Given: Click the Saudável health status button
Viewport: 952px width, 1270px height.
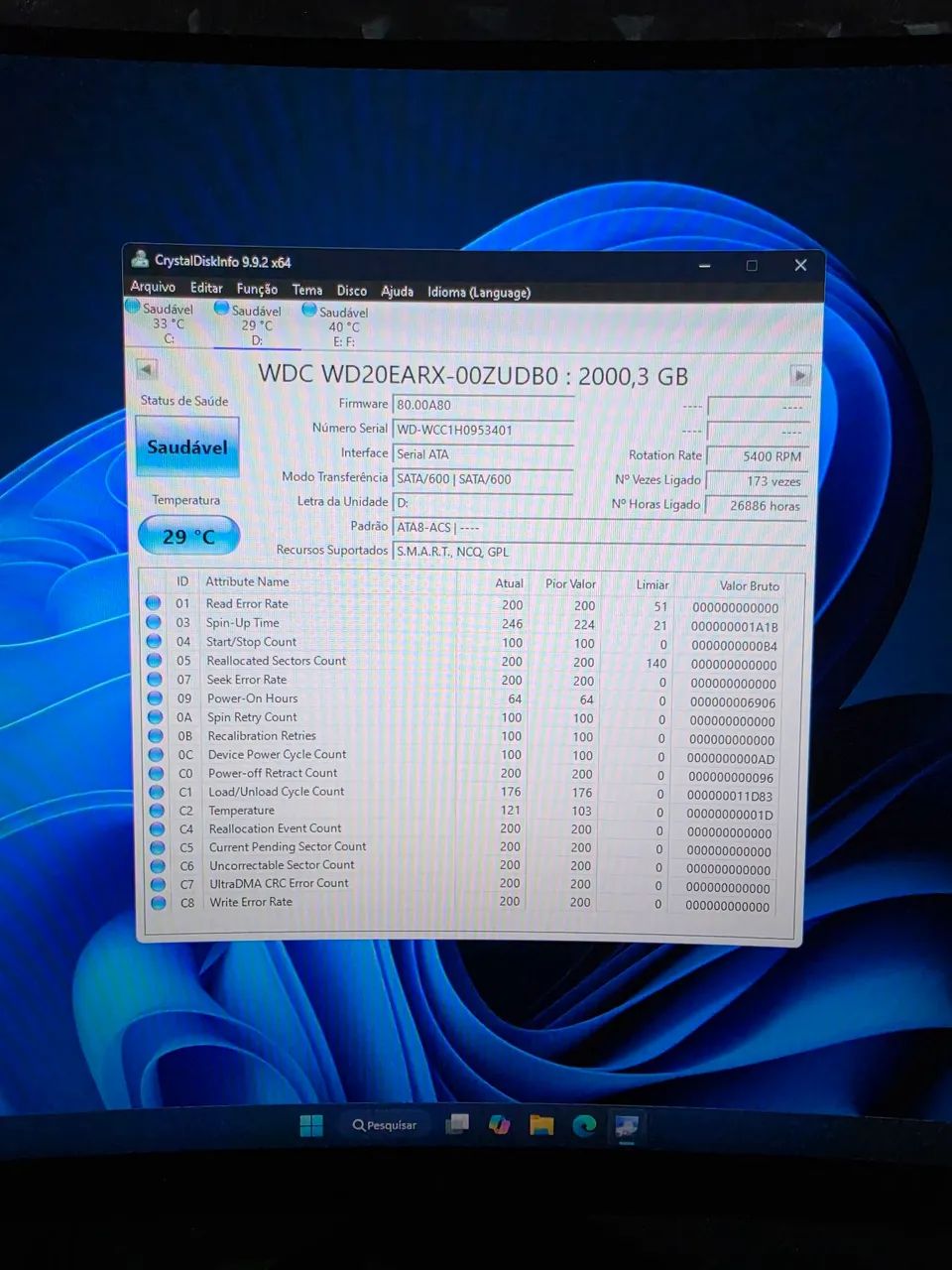Looking at the screenshot, I should (187, 446).
